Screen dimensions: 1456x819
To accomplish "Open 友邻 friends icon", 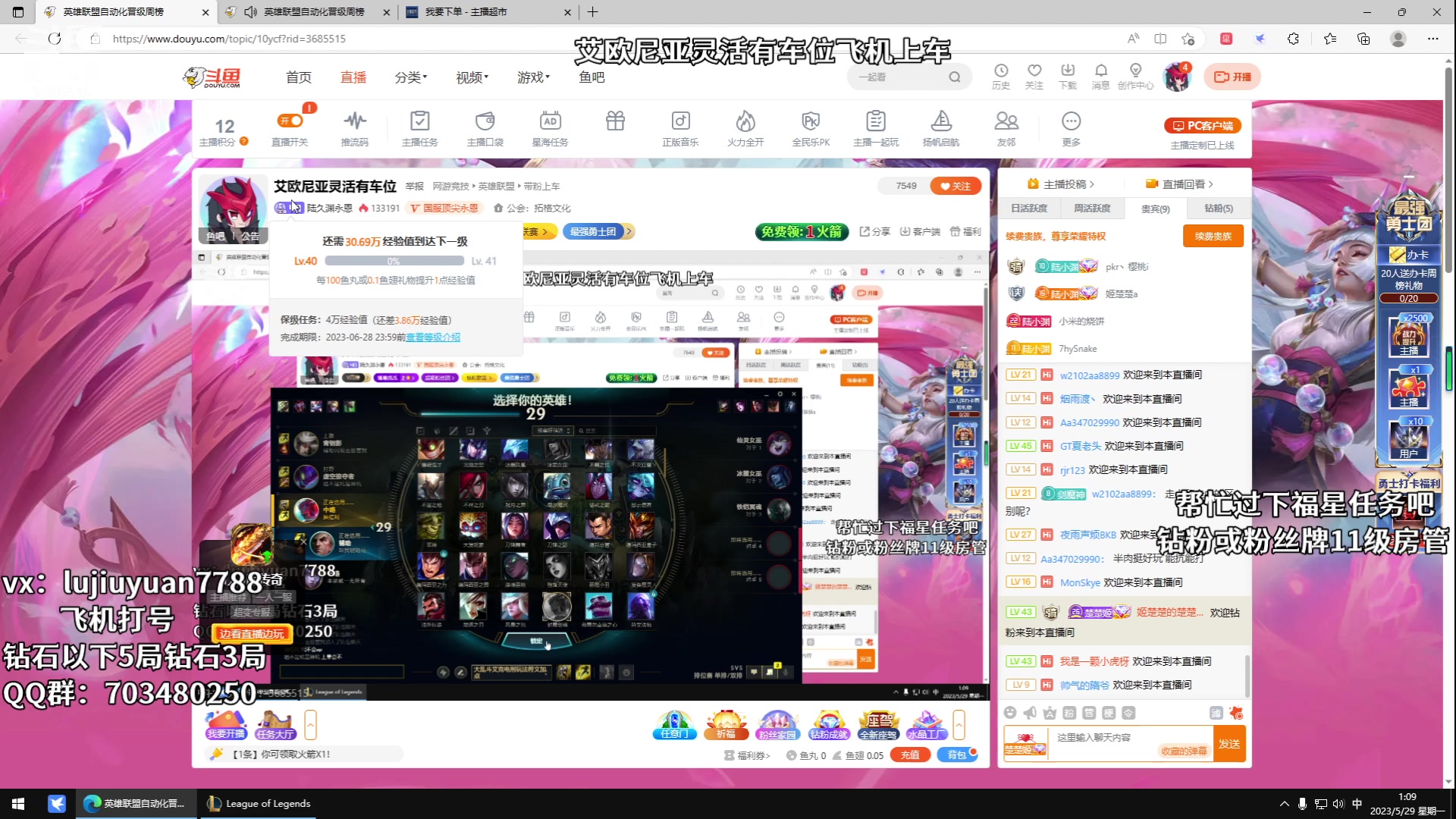I will coord(1006,127).
